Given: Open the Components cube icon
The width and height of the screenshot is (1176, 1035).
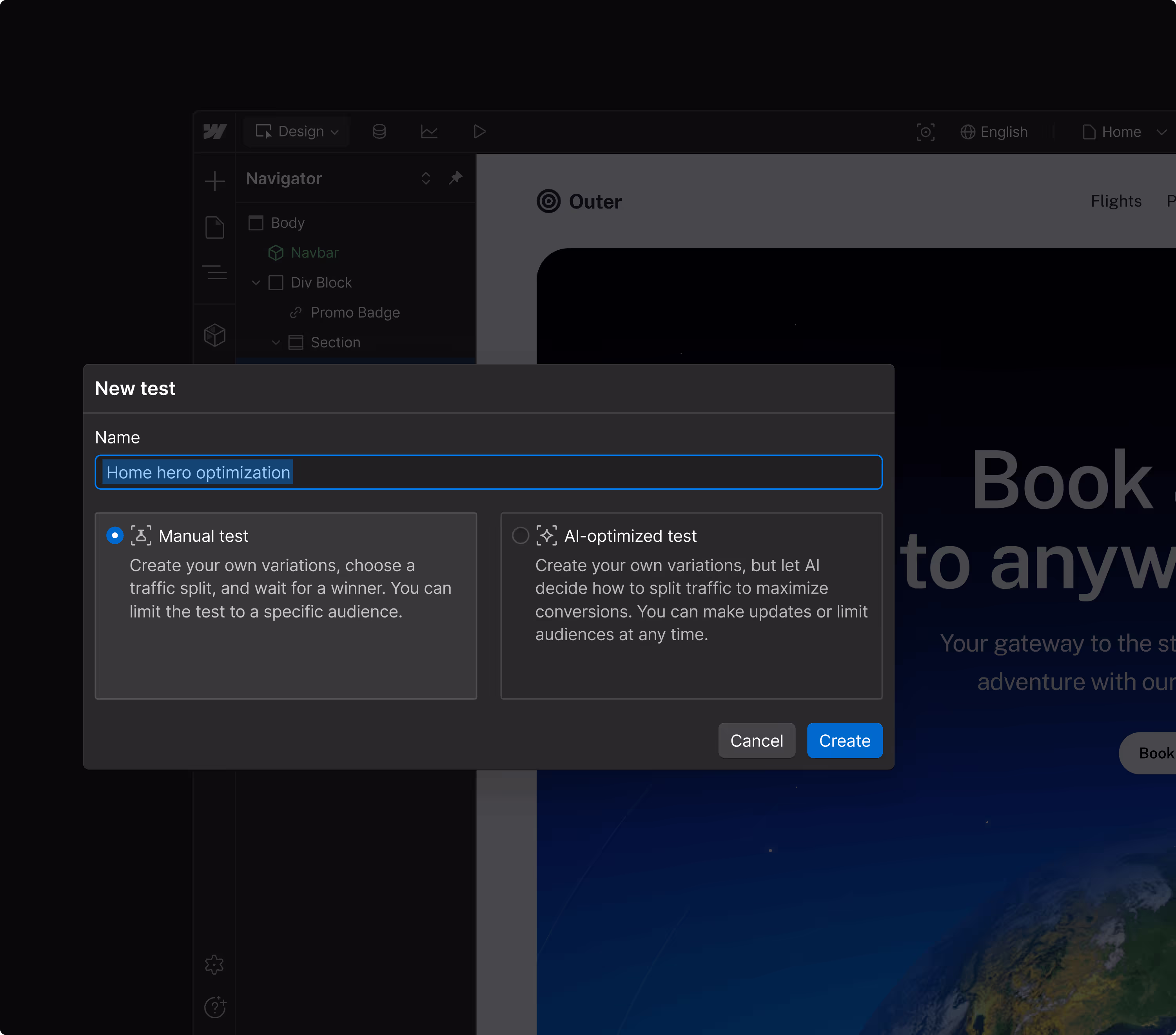Looking at the screenshot, I should [x=214, y=335].
